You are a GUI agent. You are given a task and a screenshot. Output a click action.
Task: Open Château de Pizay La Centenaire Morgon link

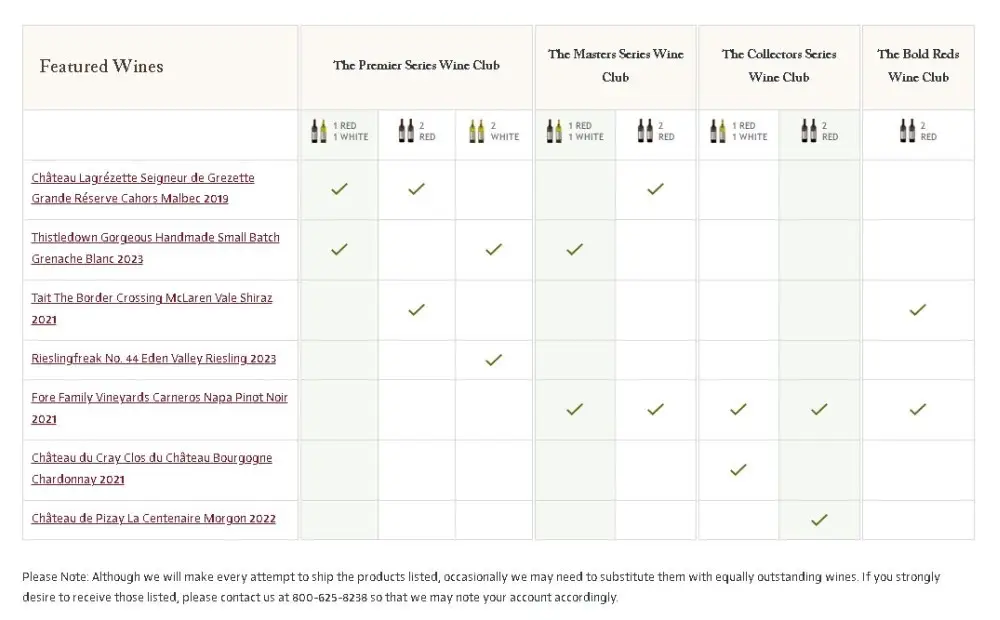(x=153, y=519)
